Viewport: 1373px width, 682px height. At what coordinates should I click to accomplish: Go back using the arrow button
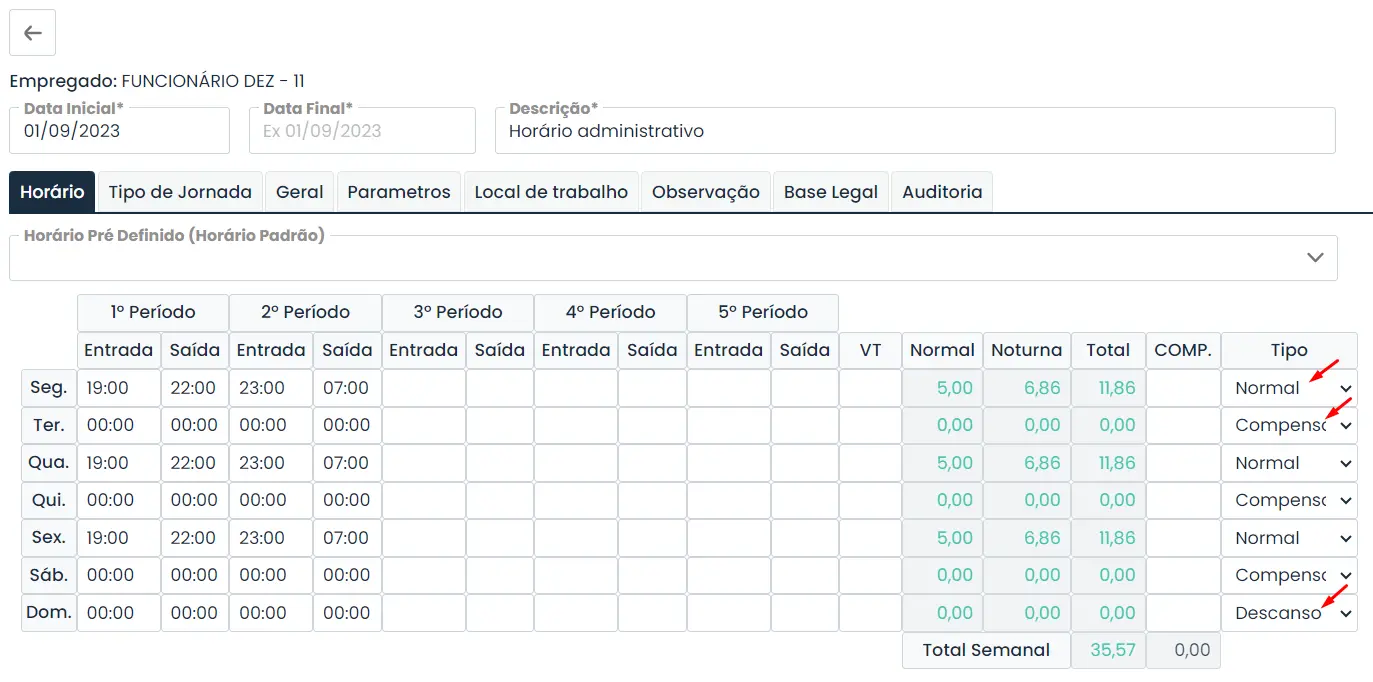point(32,33)
